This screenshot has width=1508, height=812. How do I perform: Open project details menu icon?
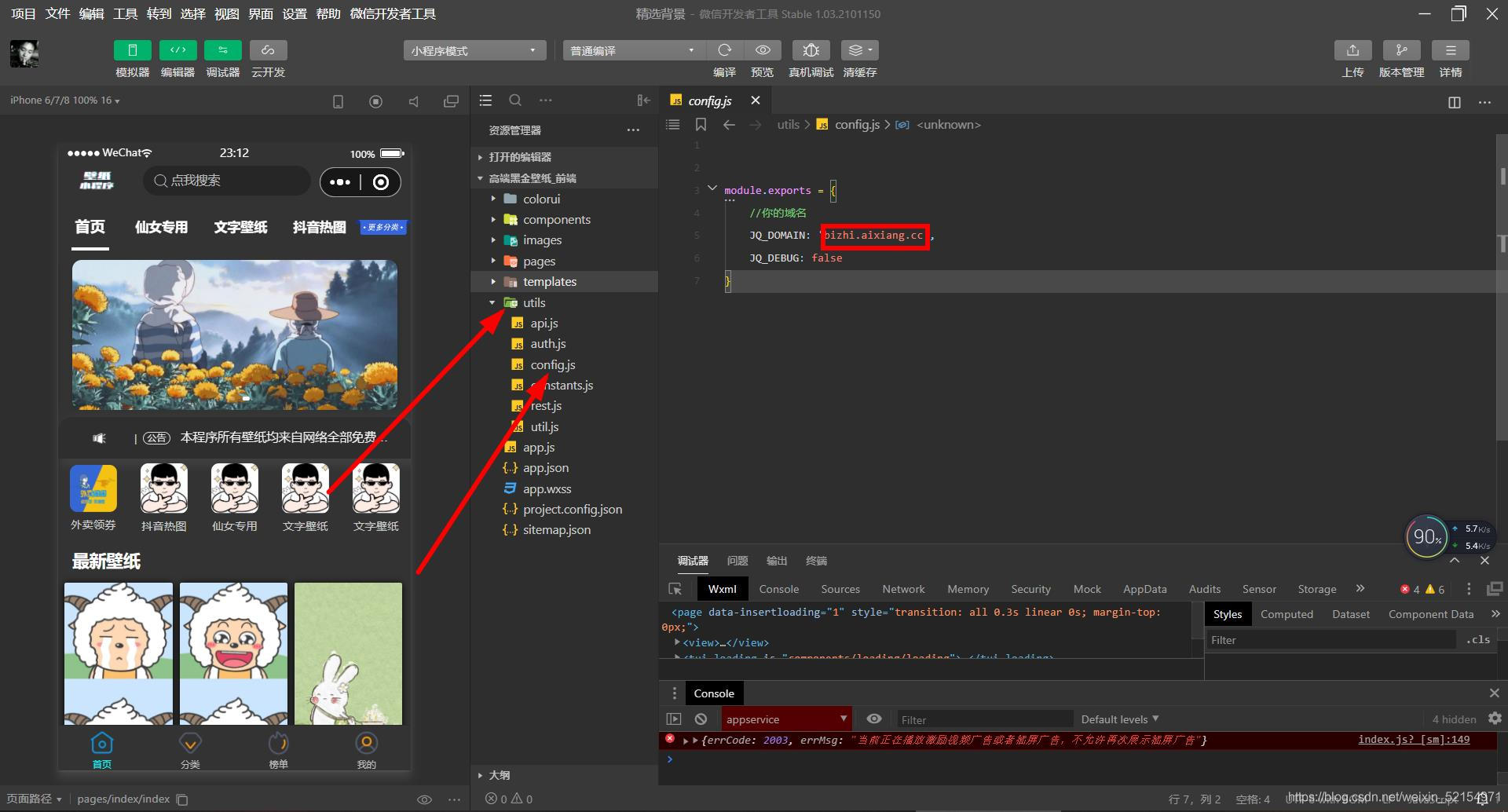1451,50
